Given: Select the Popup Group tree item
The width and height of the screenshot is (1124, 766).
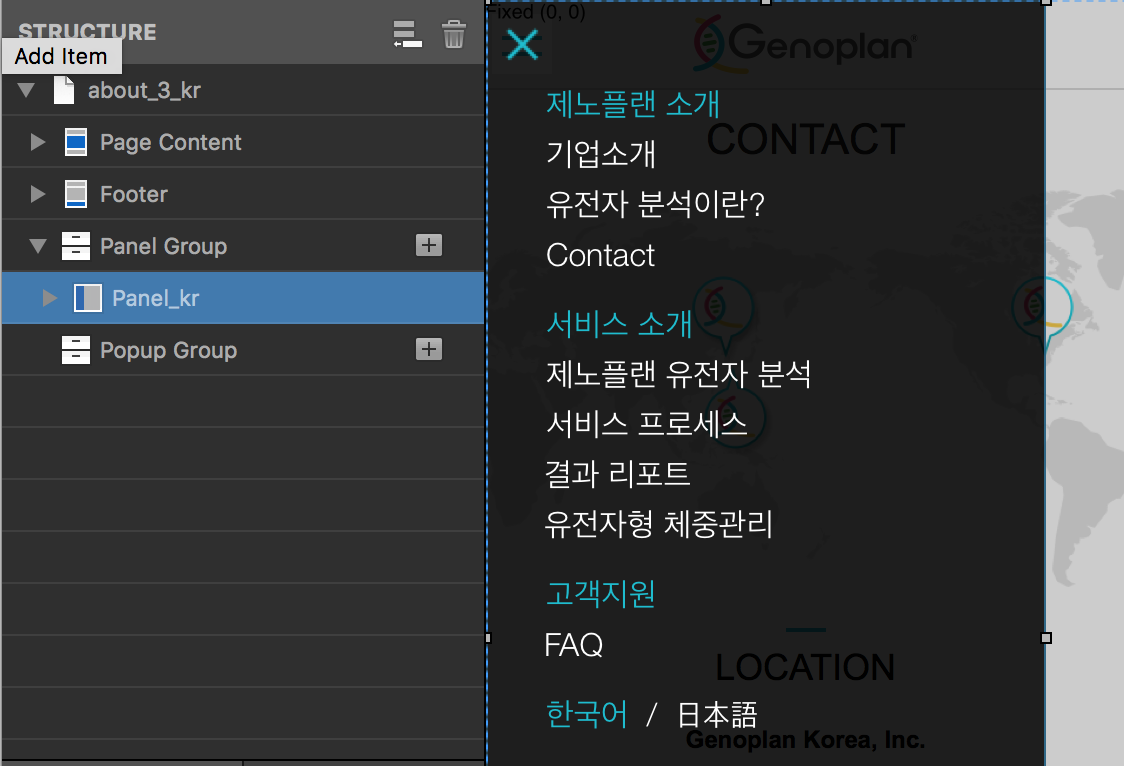Looking at the screenshot, I should tap(243, 350).
